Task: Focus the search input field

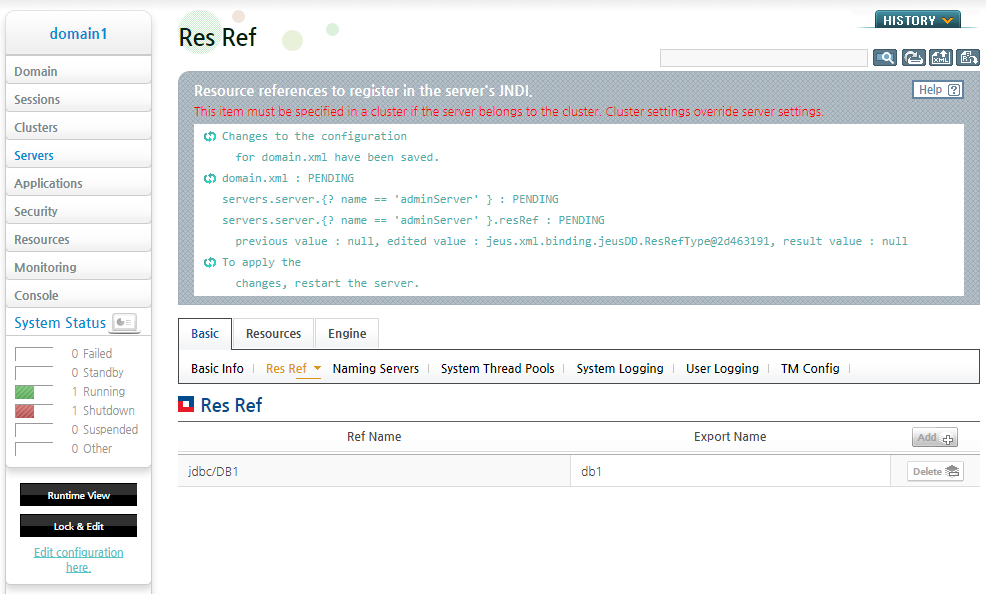Action: pyautogui.click(x=764, y=58)
